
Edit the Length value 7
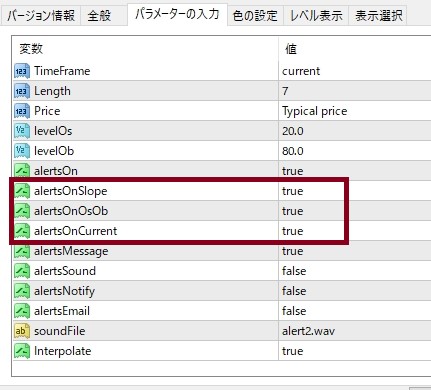point(285,91)
